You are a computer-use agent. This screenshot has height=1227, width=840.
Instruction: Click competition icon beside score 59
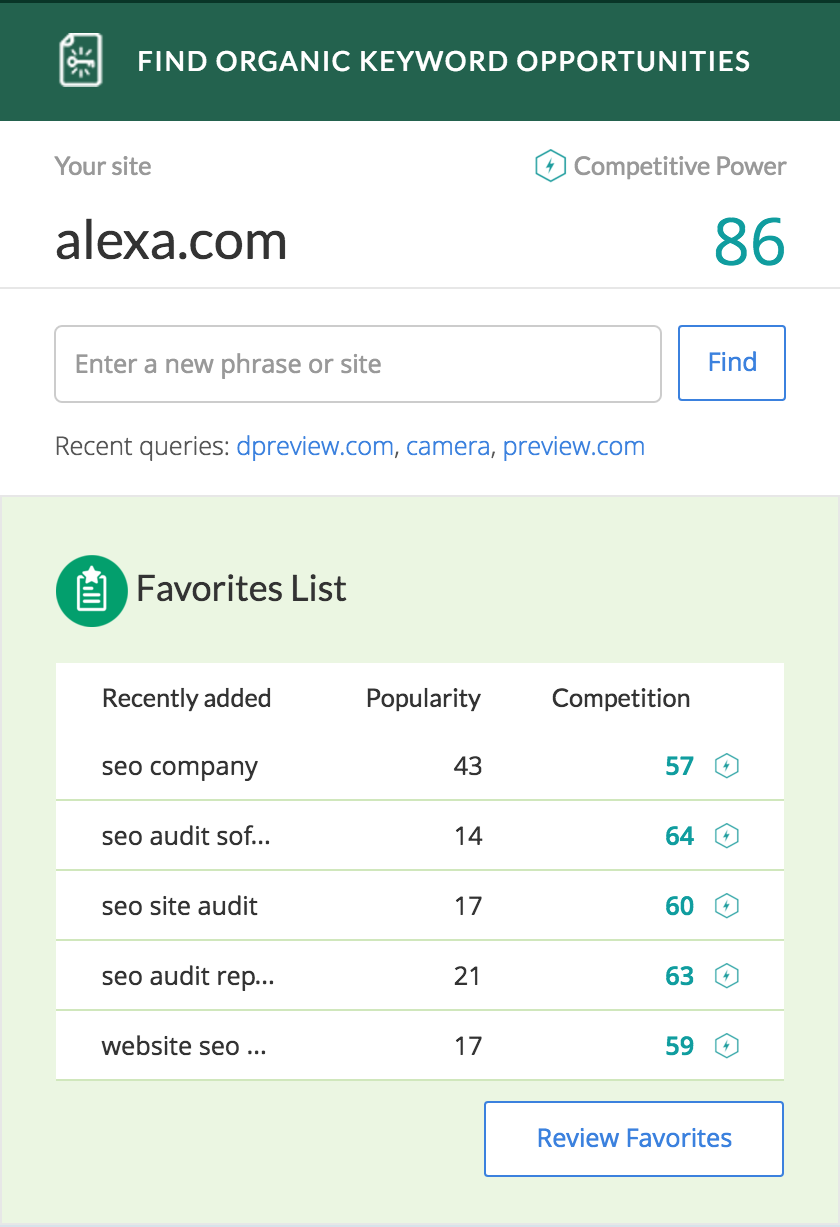(727, 1046)
